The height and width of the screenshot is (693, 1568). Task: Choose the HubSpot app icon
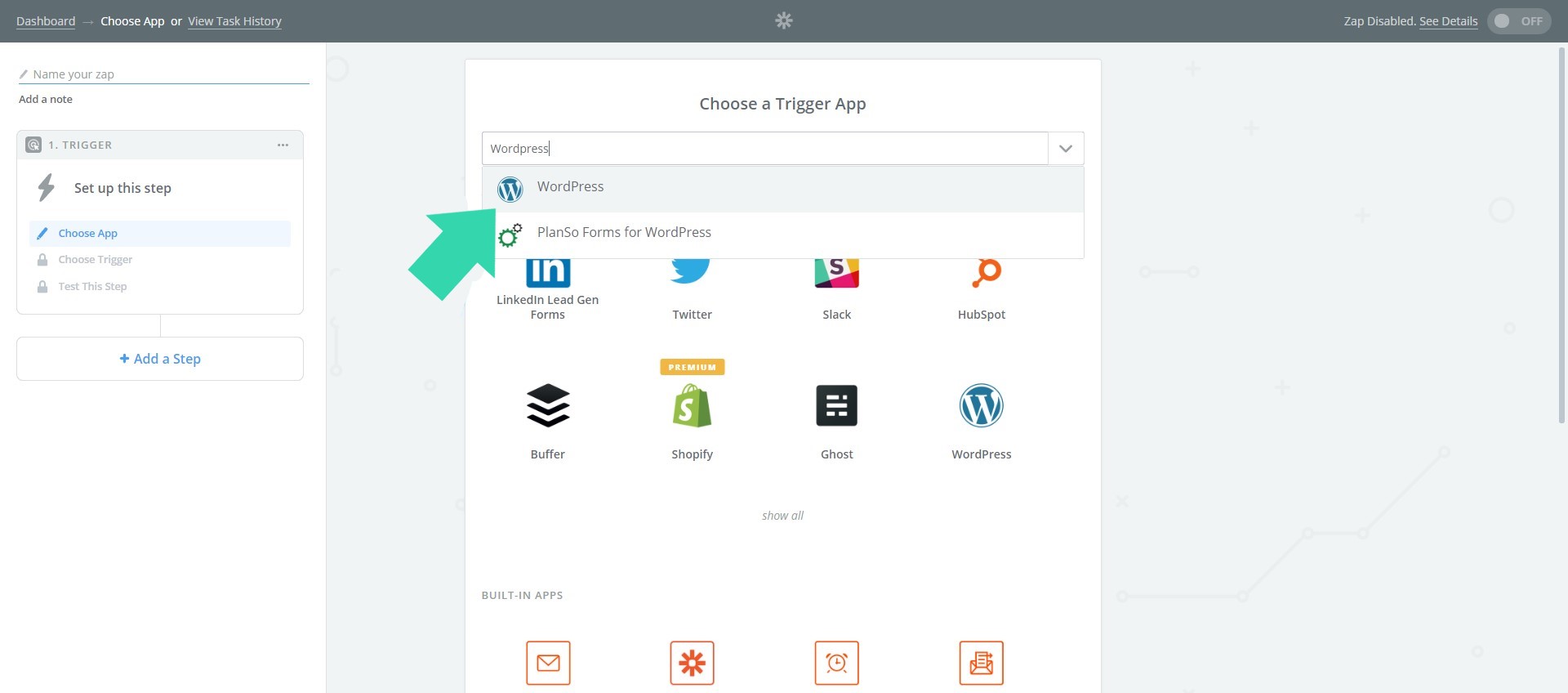986,273
